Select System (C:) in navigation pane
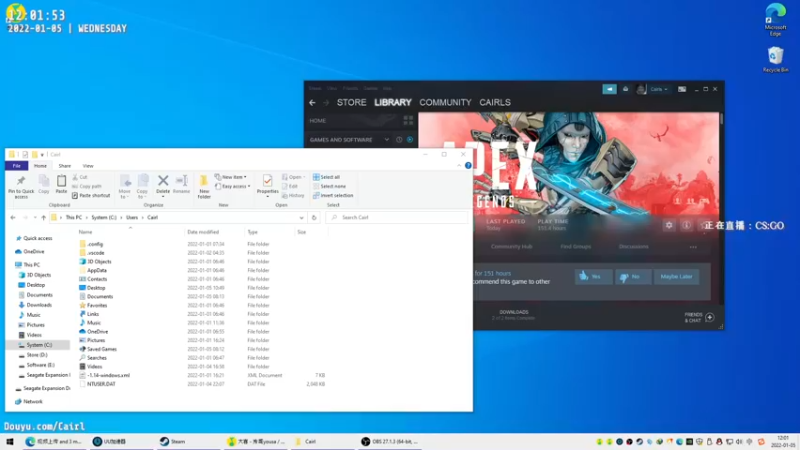This screenshot has width=800, height=450. point(39,345)
